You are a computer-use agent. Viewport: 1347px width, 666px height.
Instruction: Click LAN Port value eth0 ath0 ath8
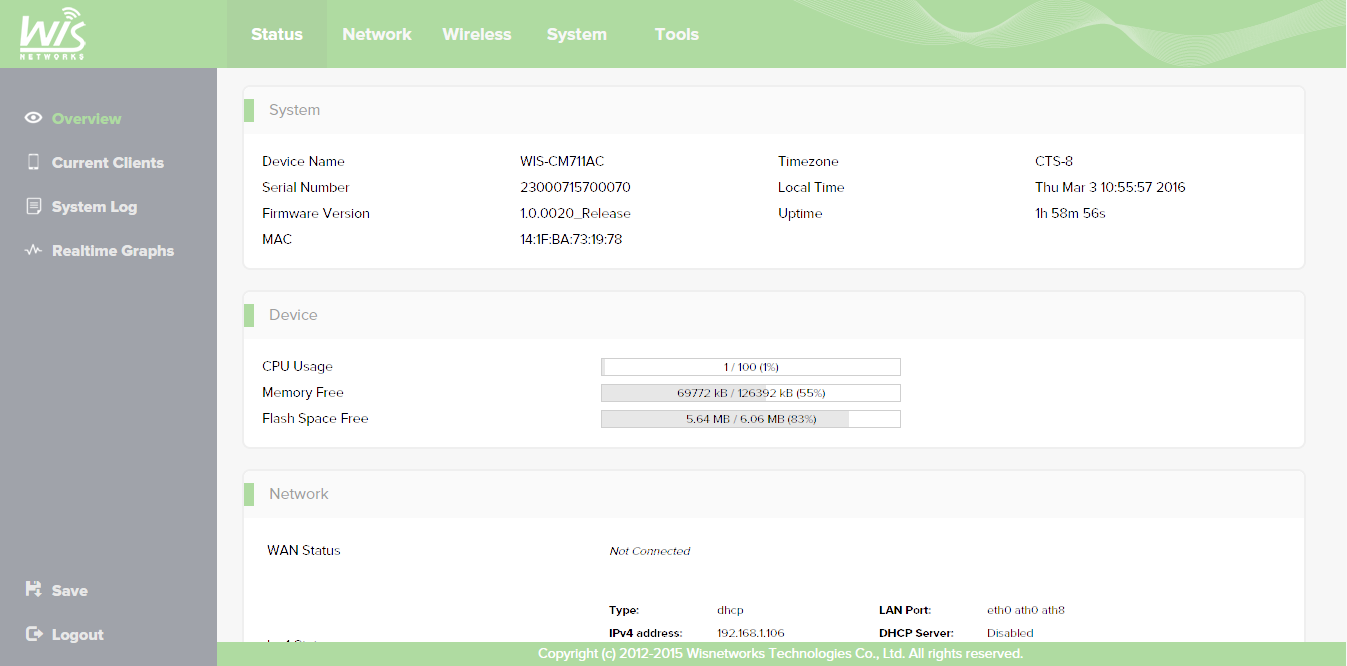click(x=1026, y=610)
